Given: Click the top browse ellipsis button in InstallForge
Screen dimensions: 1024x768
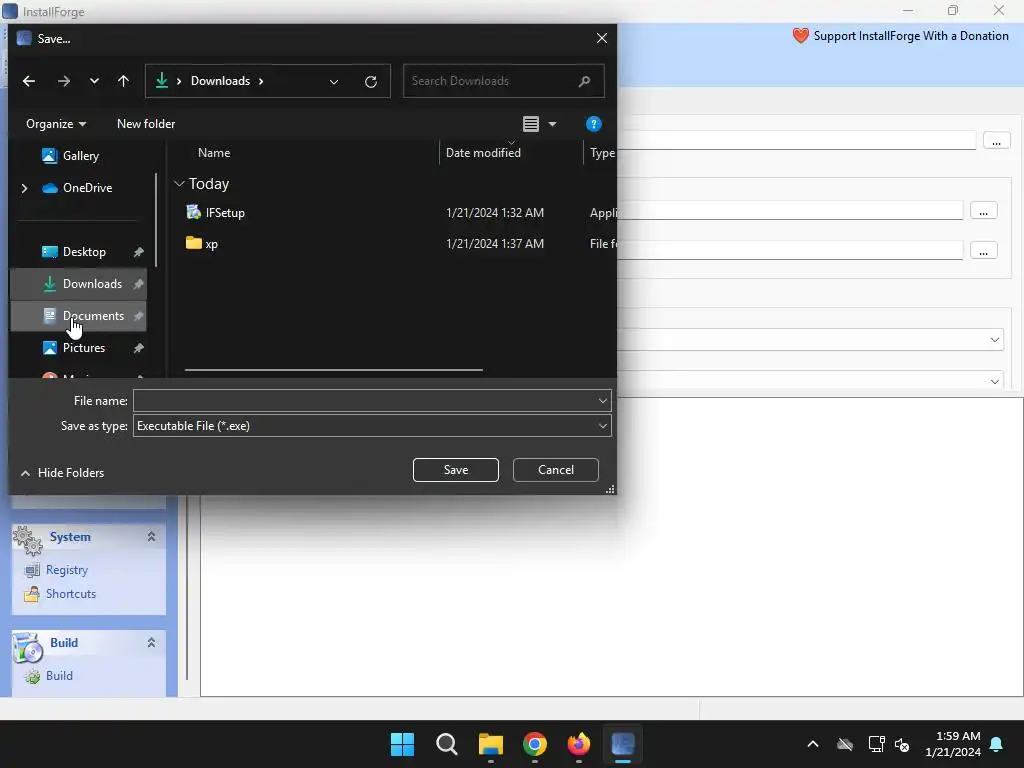Looking at the screenshot, I should click(997, 140).
